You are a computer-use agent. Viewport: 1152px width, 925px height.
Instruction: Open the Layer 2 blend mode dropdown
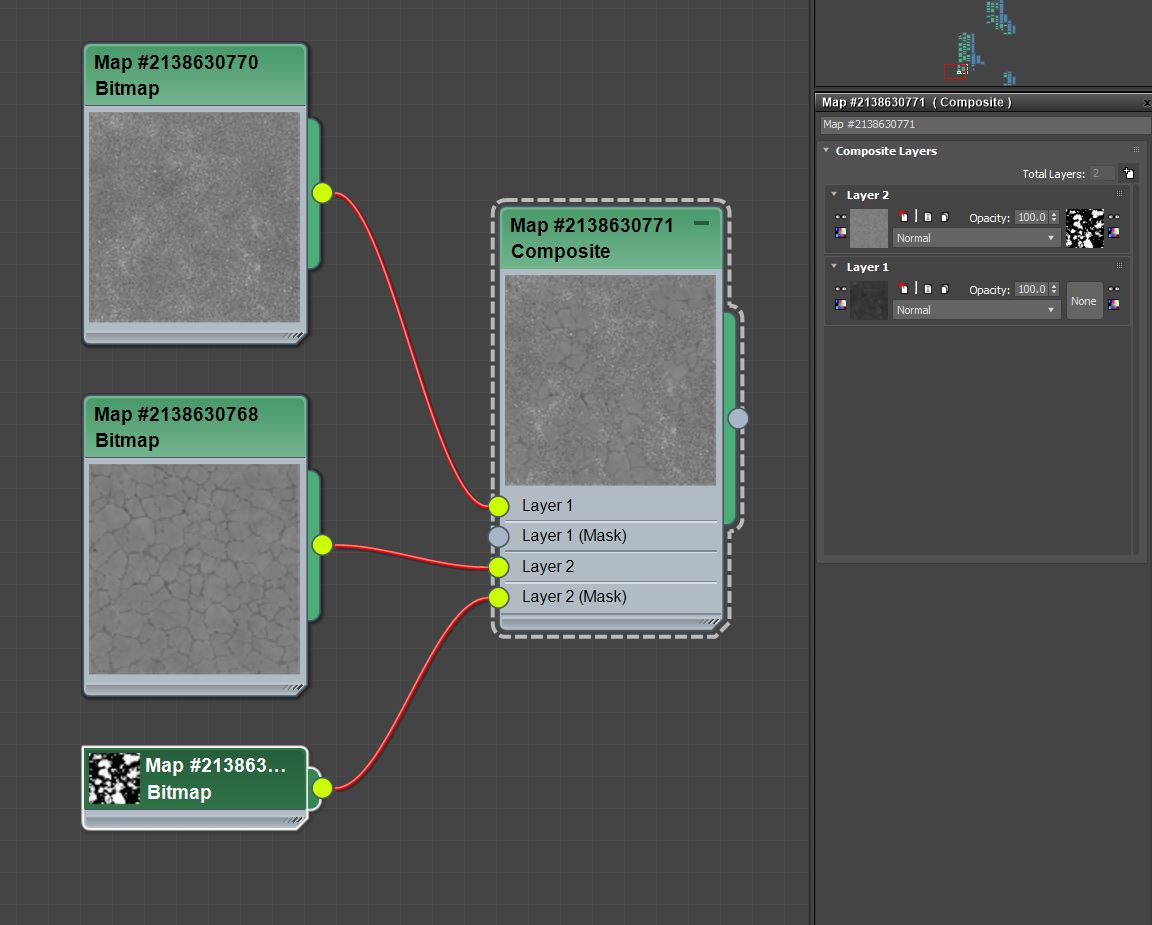point(975,238)
